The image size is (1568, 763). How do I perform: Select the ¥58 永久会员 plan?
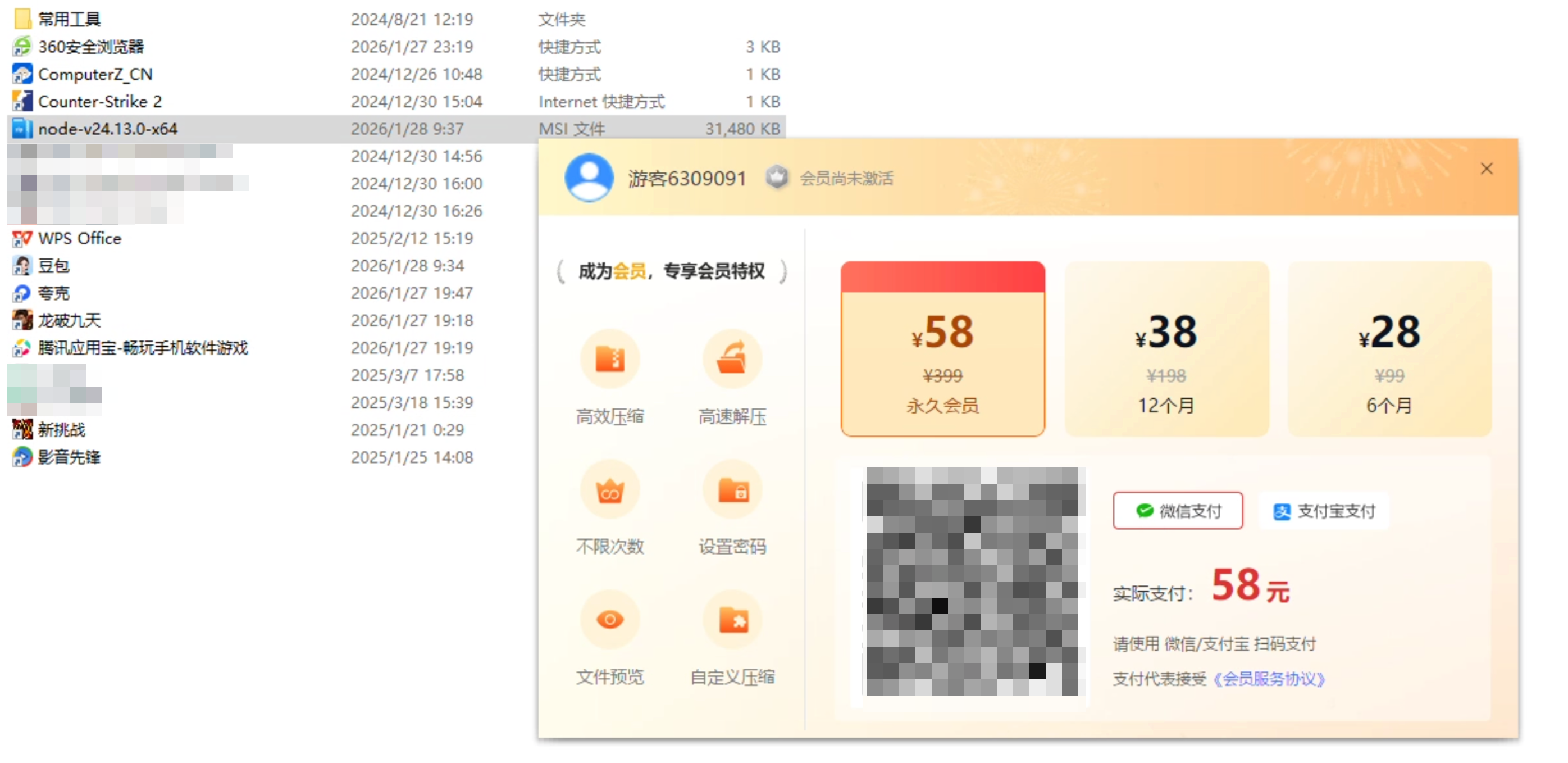pyautogui.click(x=942, y=349)
